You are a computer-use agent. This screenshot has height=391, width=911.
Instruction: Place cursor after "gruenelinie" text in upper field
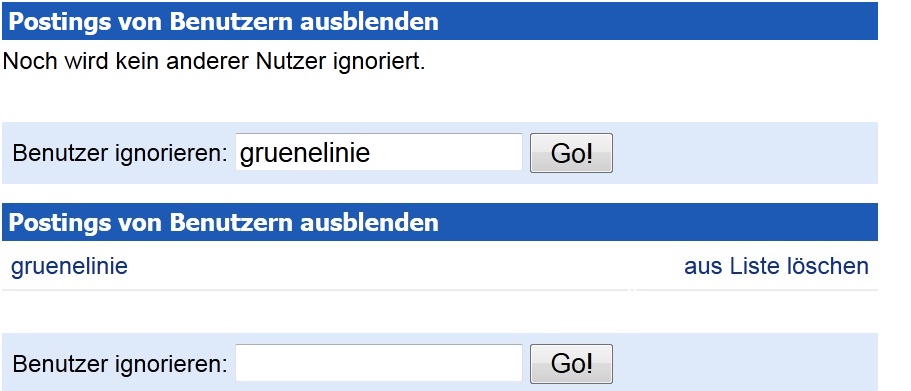tap(372, 153)
